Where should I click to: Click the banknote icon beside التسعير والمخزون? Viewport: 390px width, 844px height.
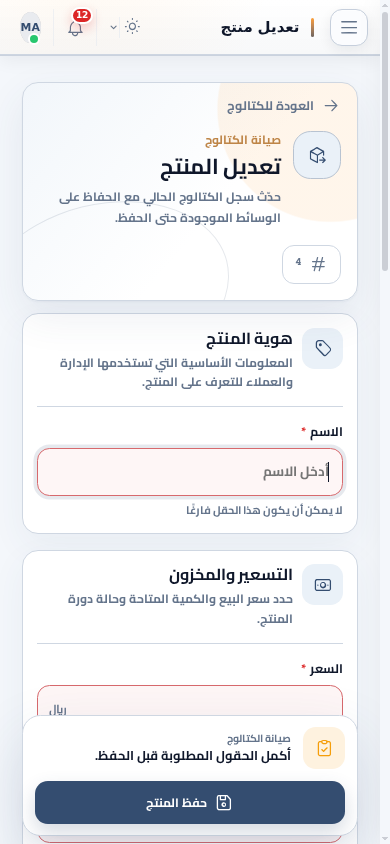tap(322, 585)
